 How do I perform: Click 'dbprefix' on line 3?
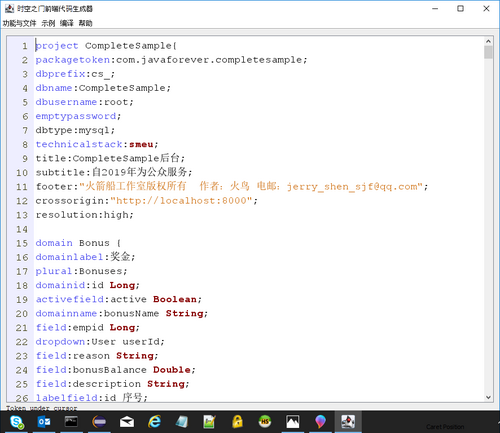click(x=60, y=74)
